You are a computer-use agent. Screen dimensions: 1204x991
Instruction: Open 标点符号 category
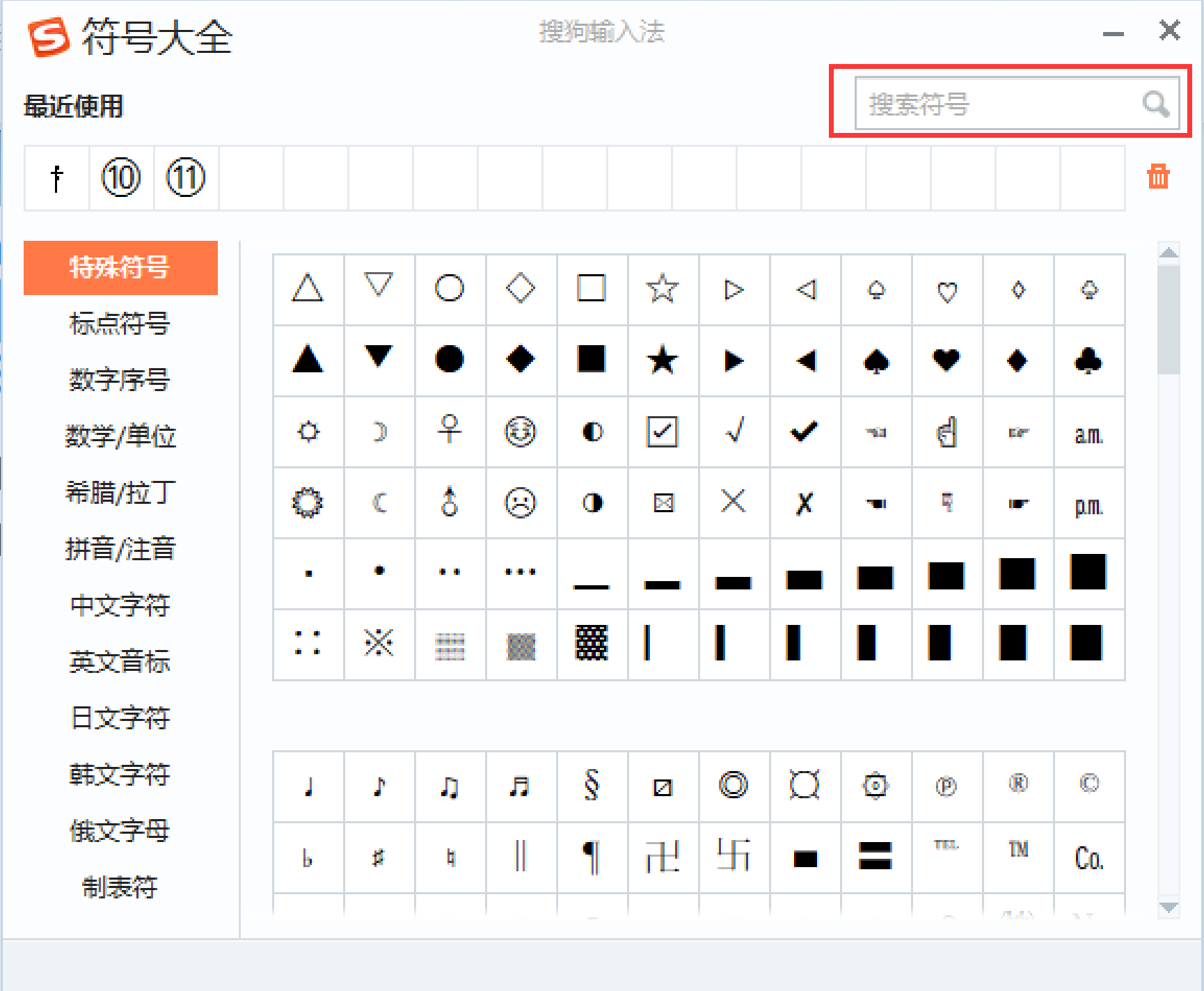pyautogui.click(x=120, y=324)
